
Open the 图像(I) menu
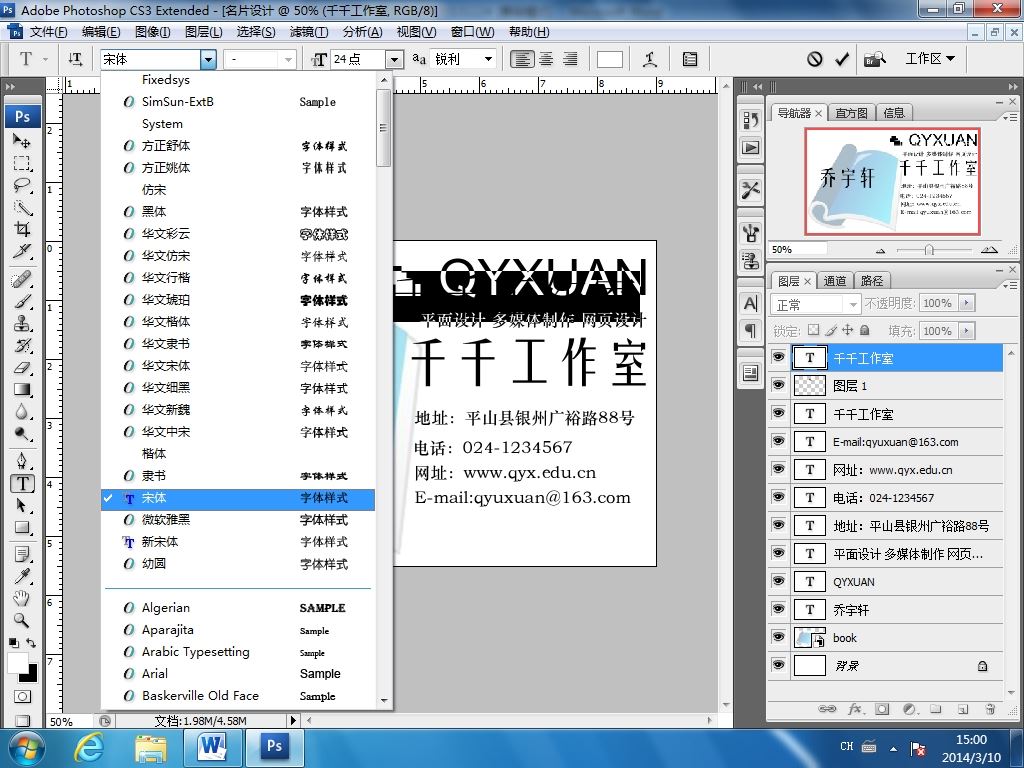coord(153,32)
